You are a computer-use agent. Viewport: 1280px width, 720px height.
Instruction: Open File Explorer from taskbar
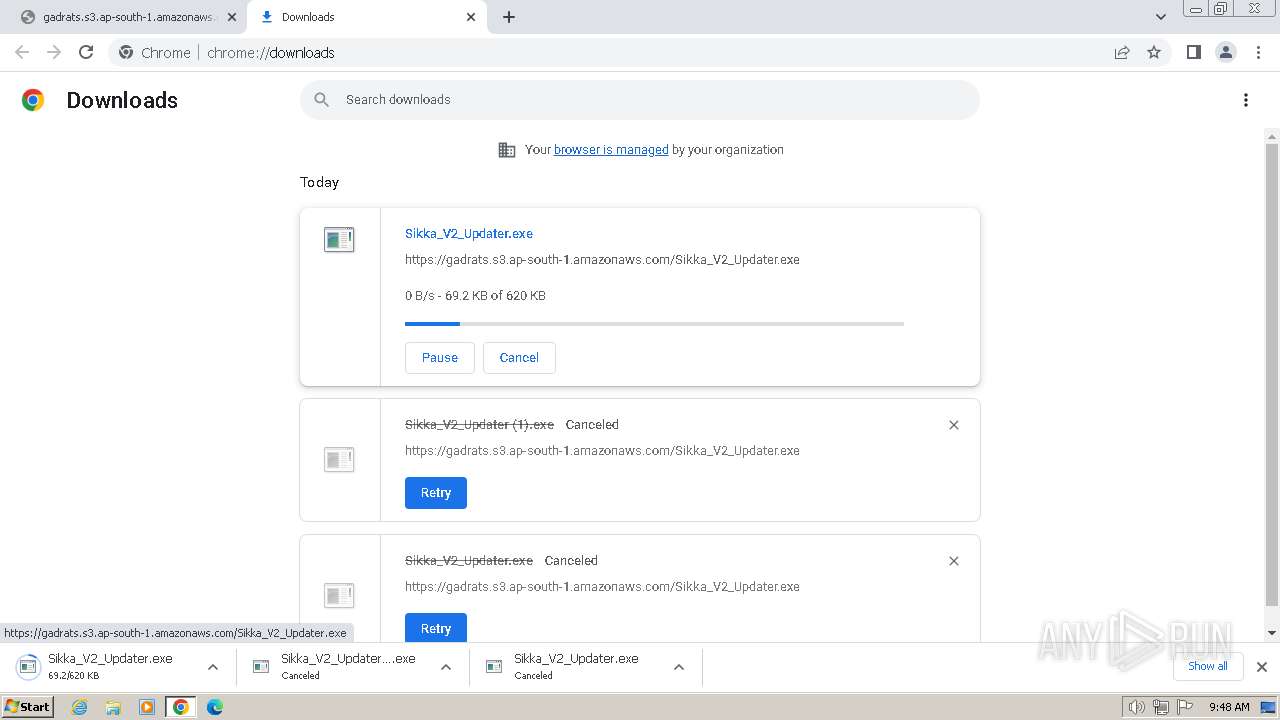pyautogui.click(x=113, y=707)
